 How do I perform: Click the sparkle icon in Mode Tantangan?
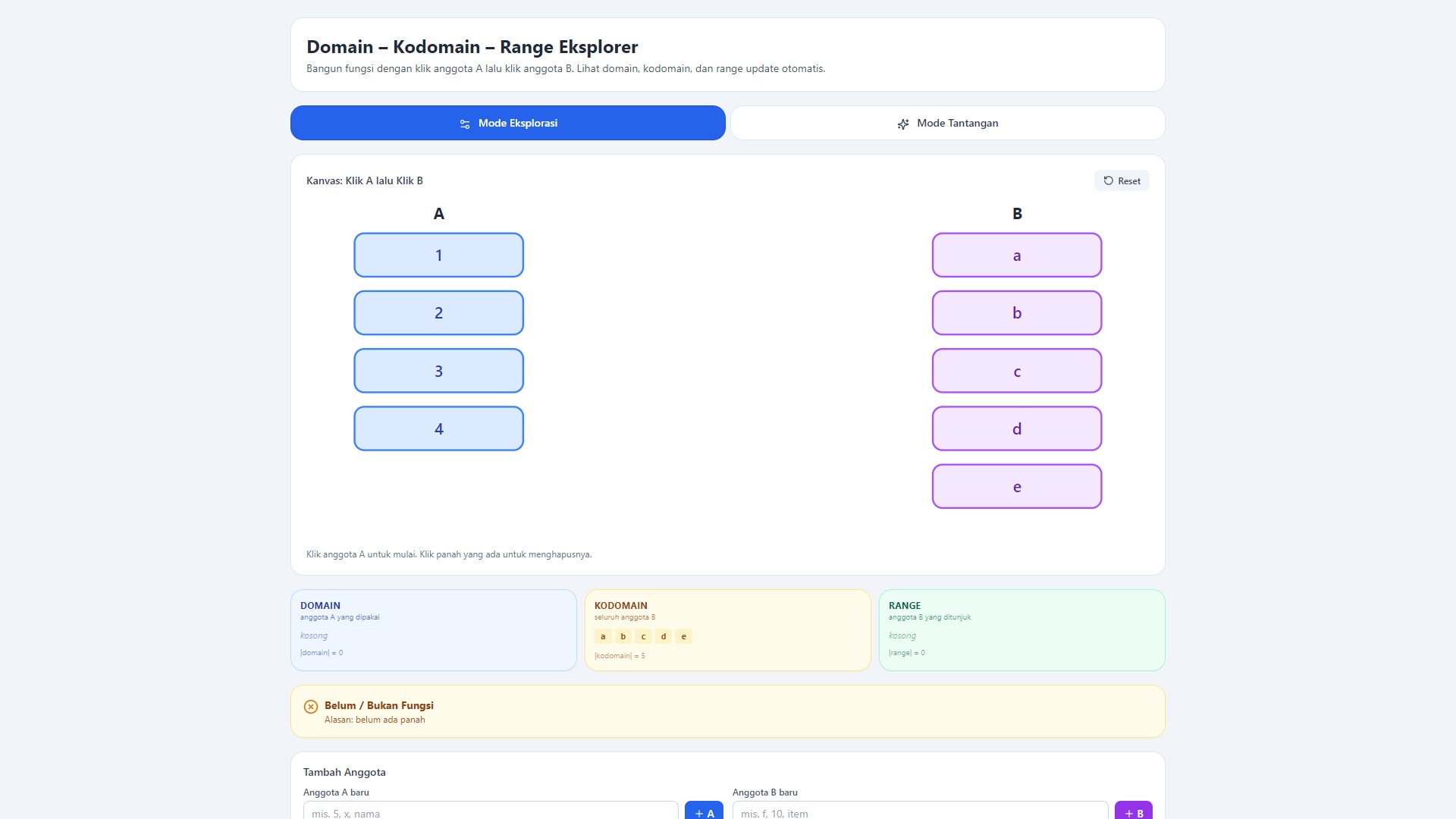(x=903, y=124)
